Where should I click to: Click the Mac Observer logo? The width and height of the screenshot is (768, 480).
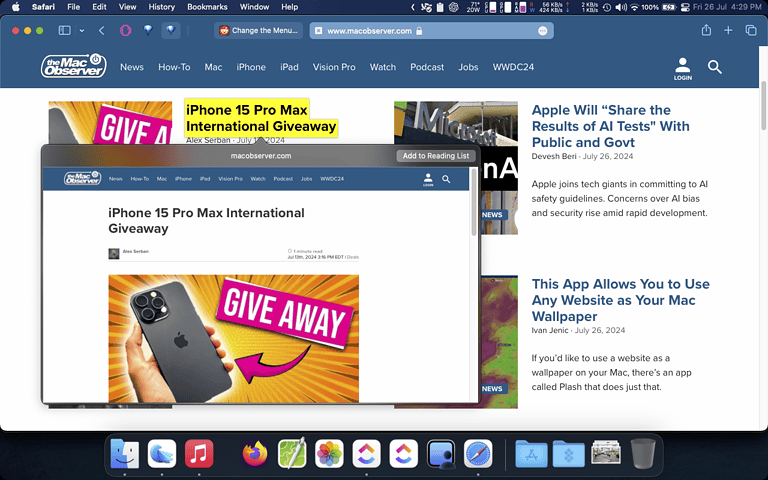pyautogui.click(x=72, y=67)
